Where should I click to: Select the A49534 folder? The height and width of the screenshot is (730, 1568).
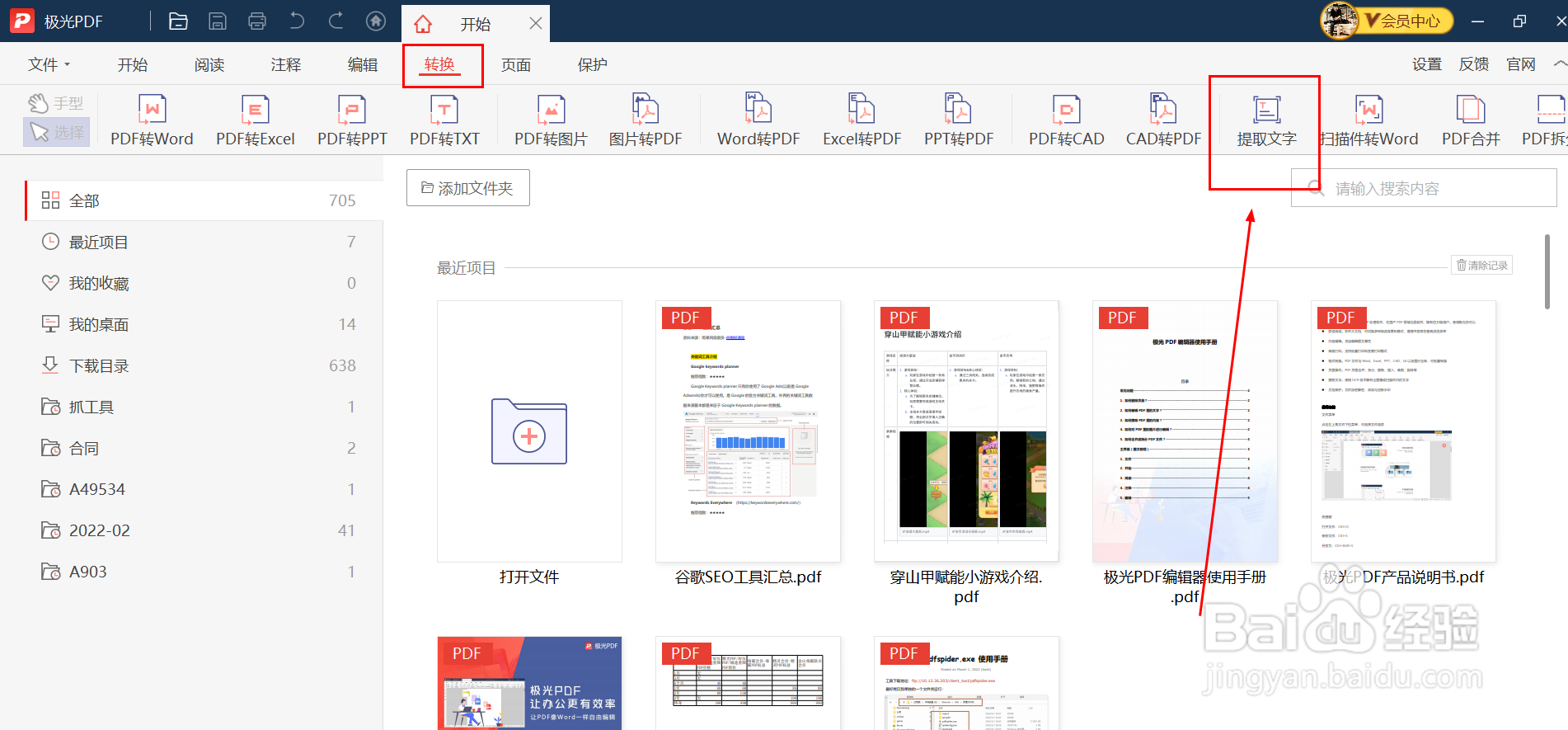(204, 489)
